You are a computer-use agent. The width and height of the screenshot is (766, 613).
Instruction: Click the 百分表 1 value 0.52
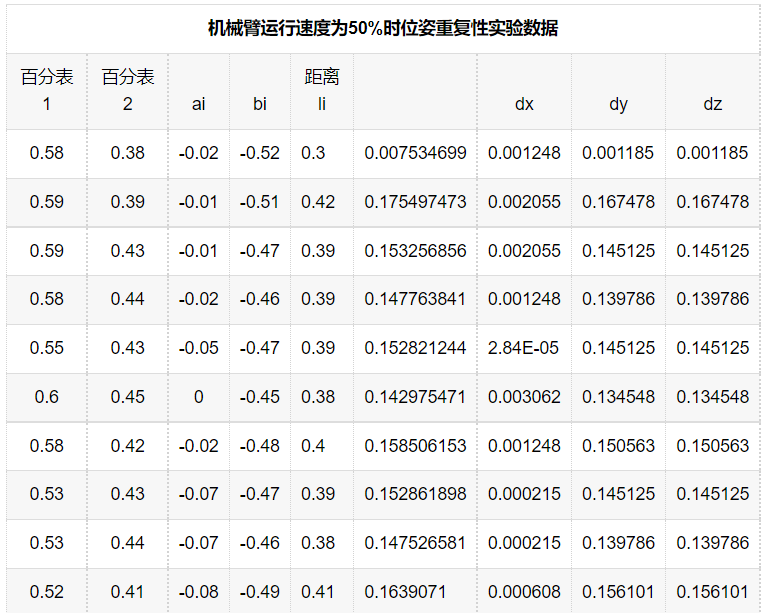coord(46,592)
